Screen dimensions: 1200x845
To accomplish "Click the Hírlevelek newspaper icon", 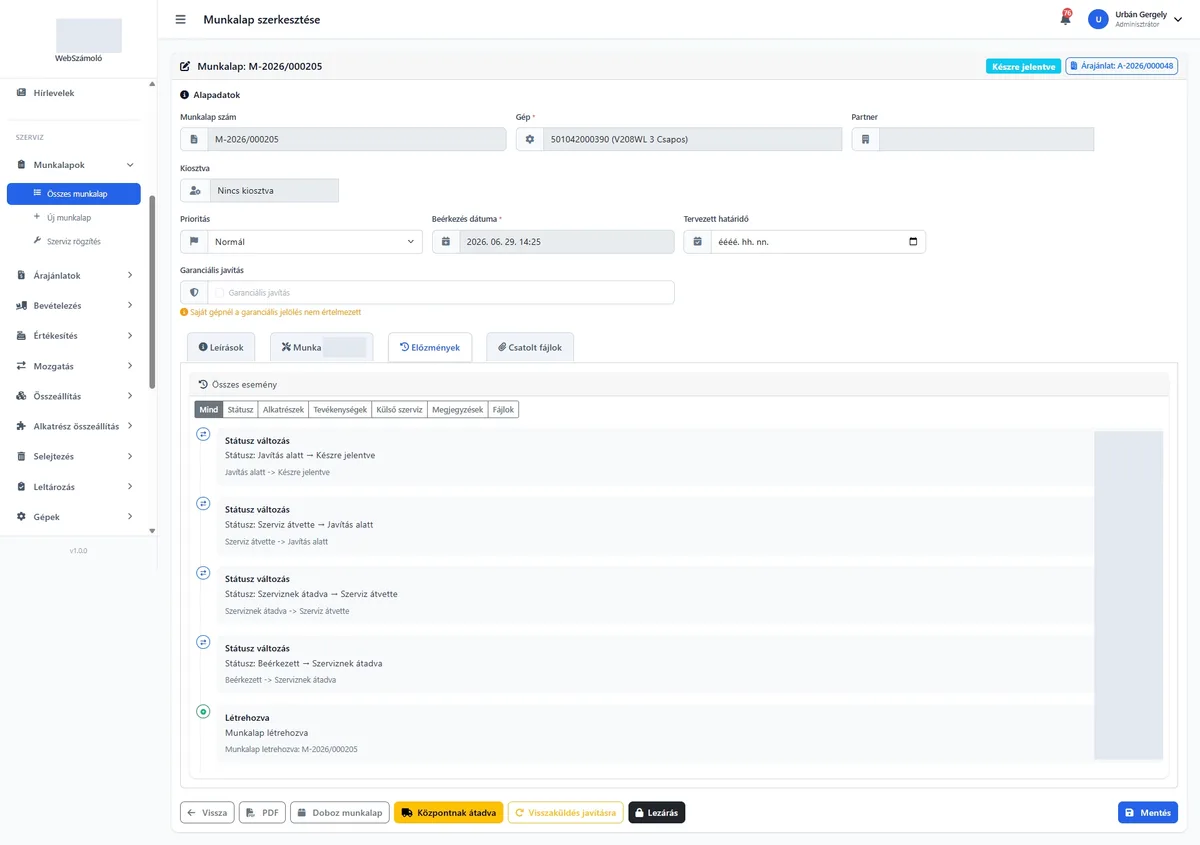I will 22,93.
